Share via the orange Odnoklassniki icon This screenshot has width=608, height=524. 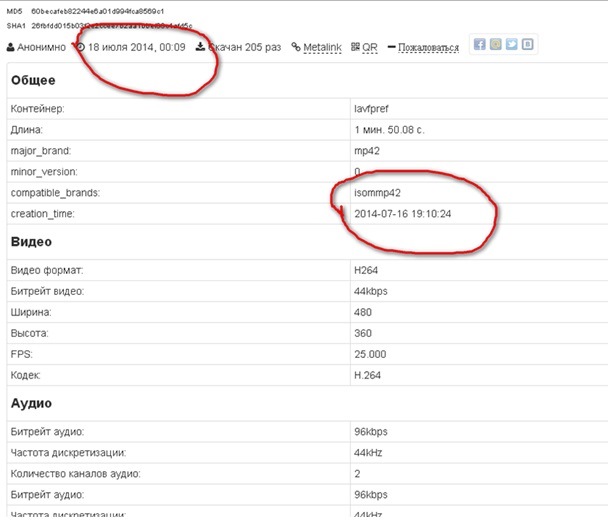pyautogui.click(x=496, y=45)
